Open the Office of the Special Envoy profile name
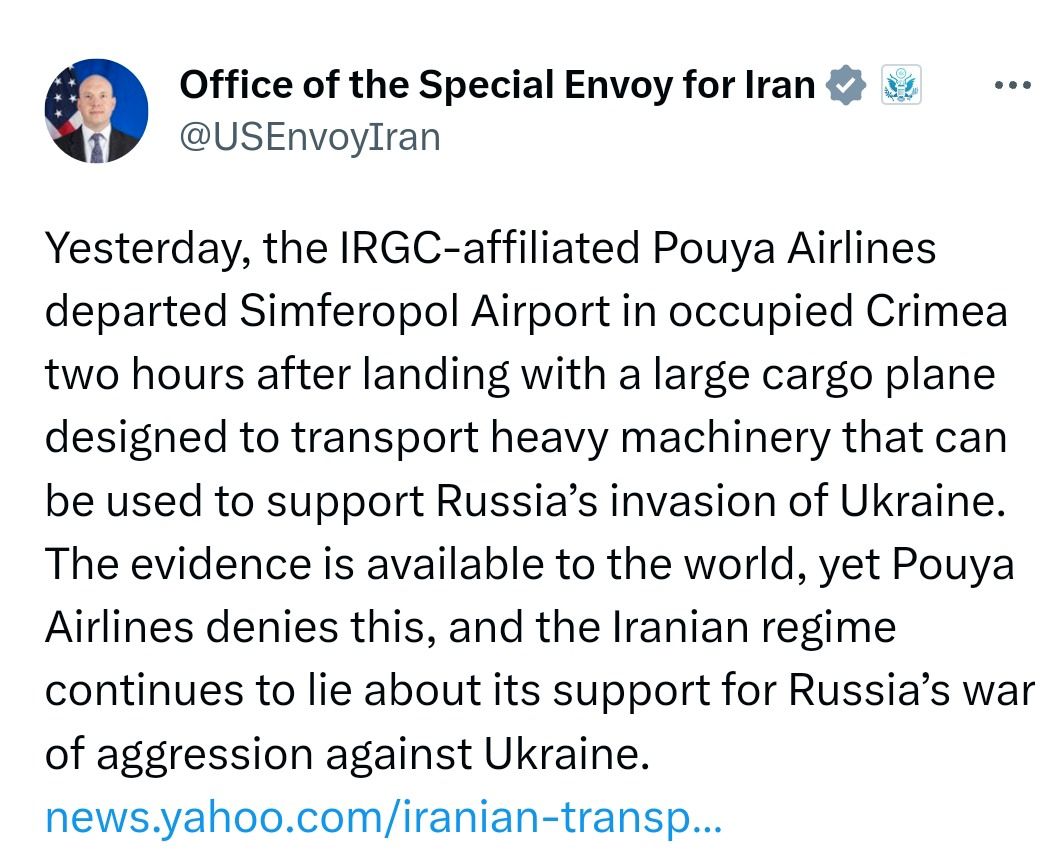The width and height of the screenshot is (1051, 857). click(x=497, y=86)
